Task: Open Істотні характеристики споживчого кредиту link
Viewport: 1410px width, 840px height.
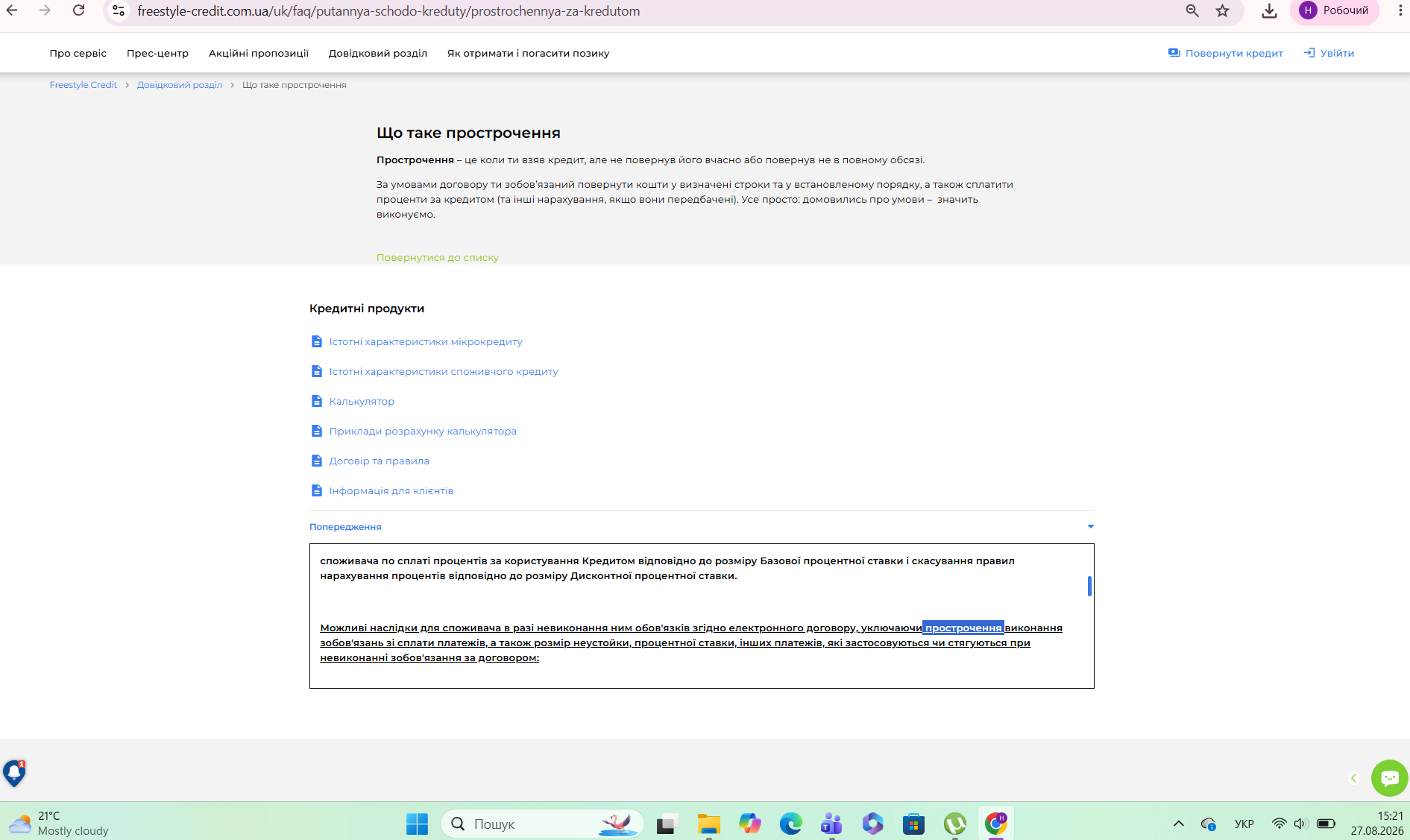Action: click(x=444, y=371)
